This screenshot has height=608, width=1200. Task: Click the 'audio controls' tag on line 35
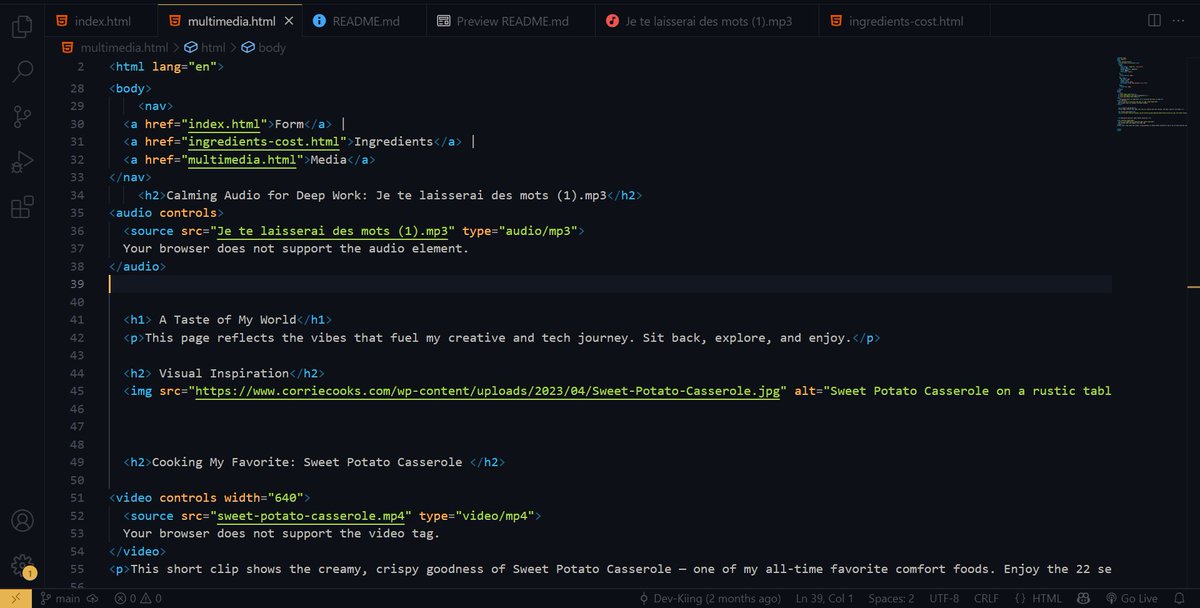point(166,213)
